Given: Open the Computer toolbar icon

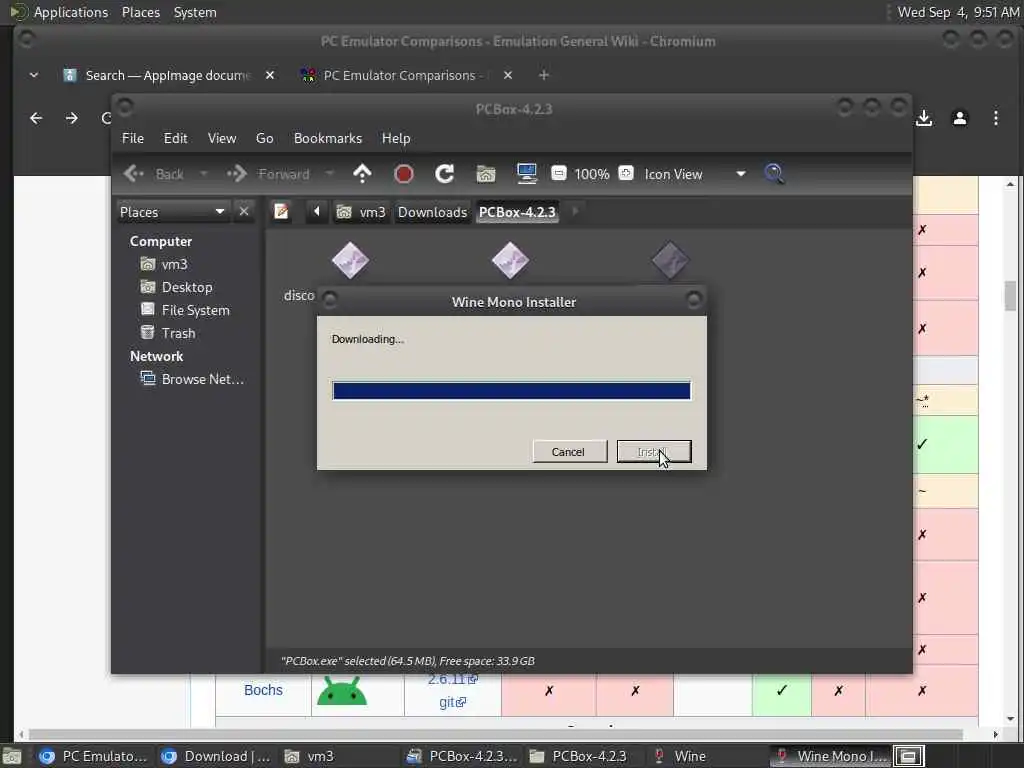Looking at the screenshot, I should click(526, 174).
